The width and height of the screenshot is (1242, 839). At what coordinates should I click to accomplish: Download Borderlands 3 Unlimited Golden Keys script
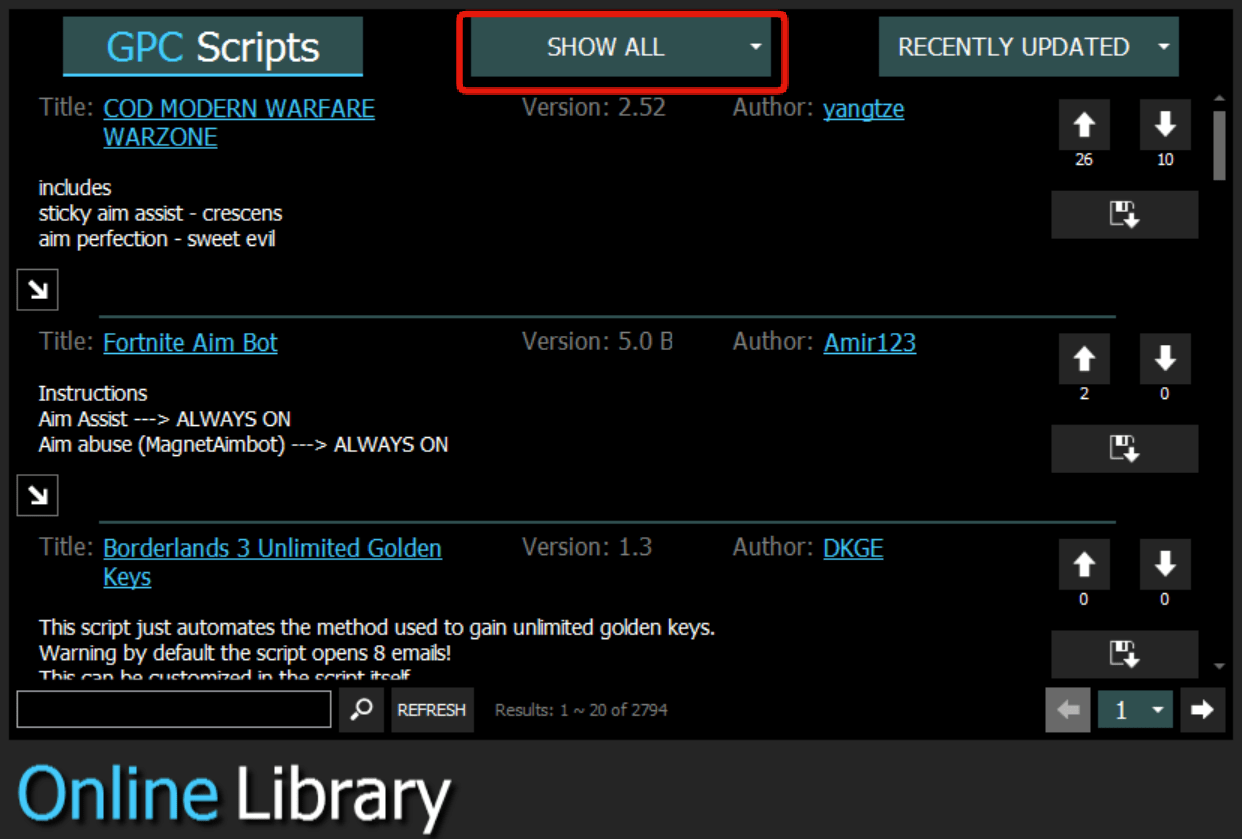(x=1125, y=655)
